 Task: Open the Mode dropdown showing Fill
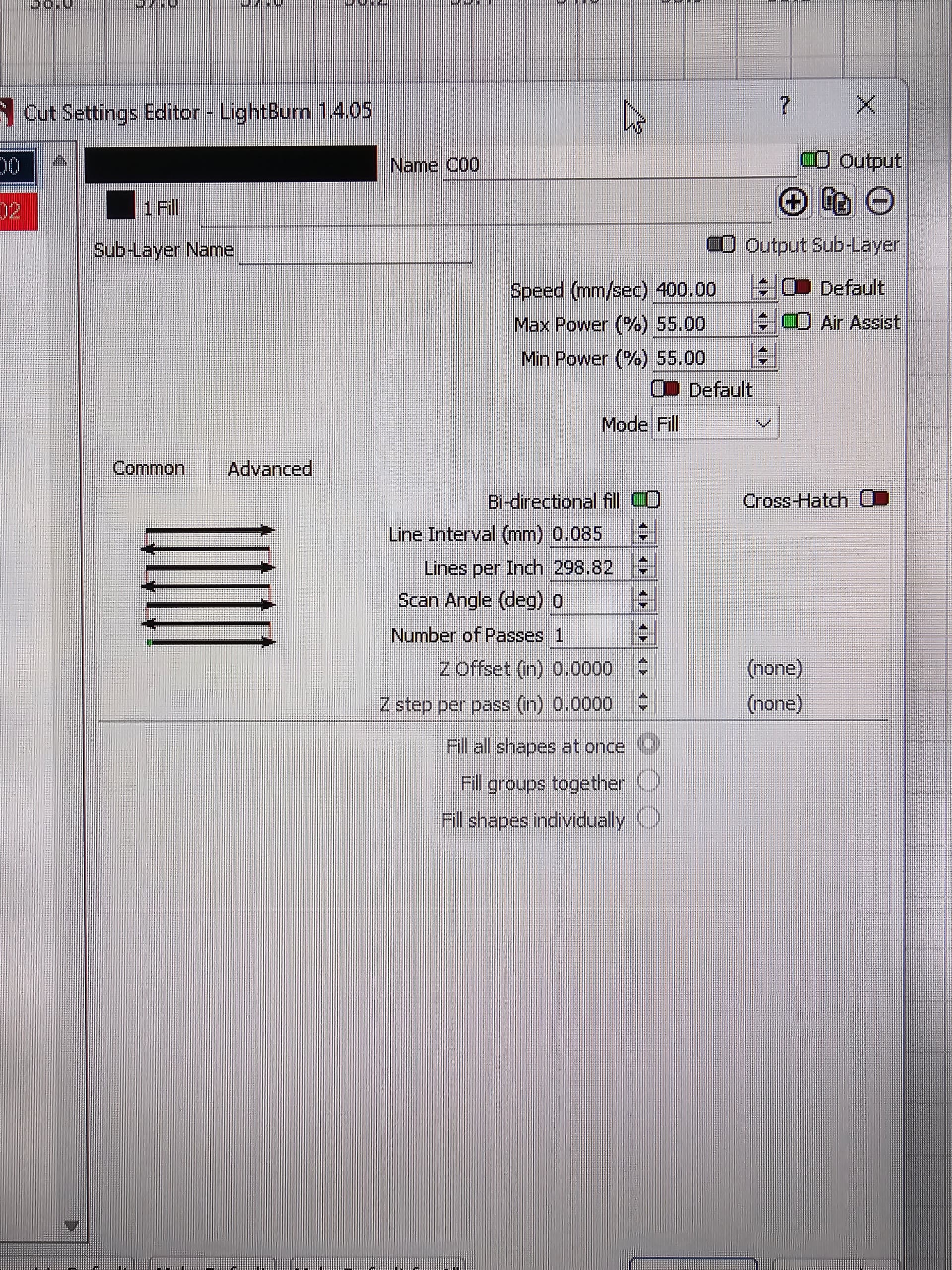(x=715, y=424)
